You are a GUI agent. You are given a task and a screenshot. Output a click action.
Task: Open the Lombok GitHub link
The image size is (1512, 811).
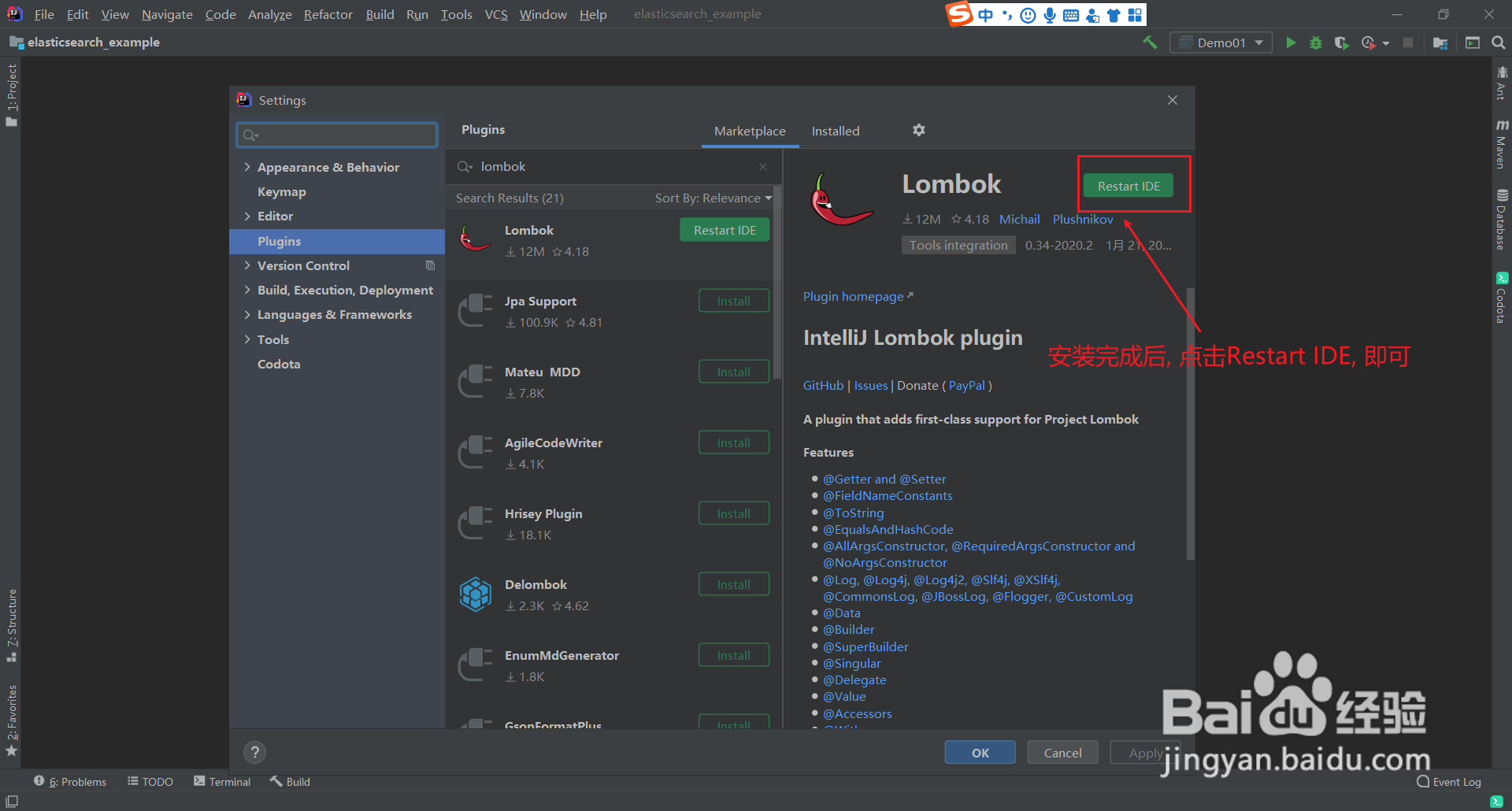point(823,385)
